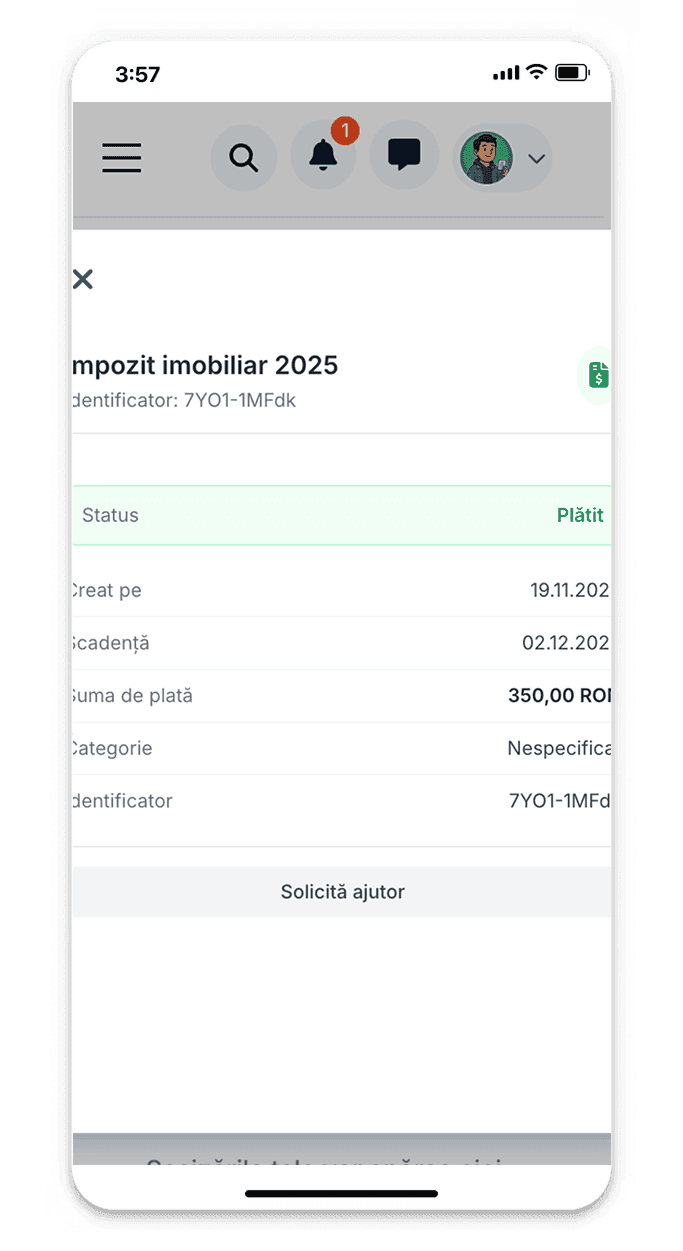Select the Scadență due date row
683x1251 pixels.
[340, 642]
